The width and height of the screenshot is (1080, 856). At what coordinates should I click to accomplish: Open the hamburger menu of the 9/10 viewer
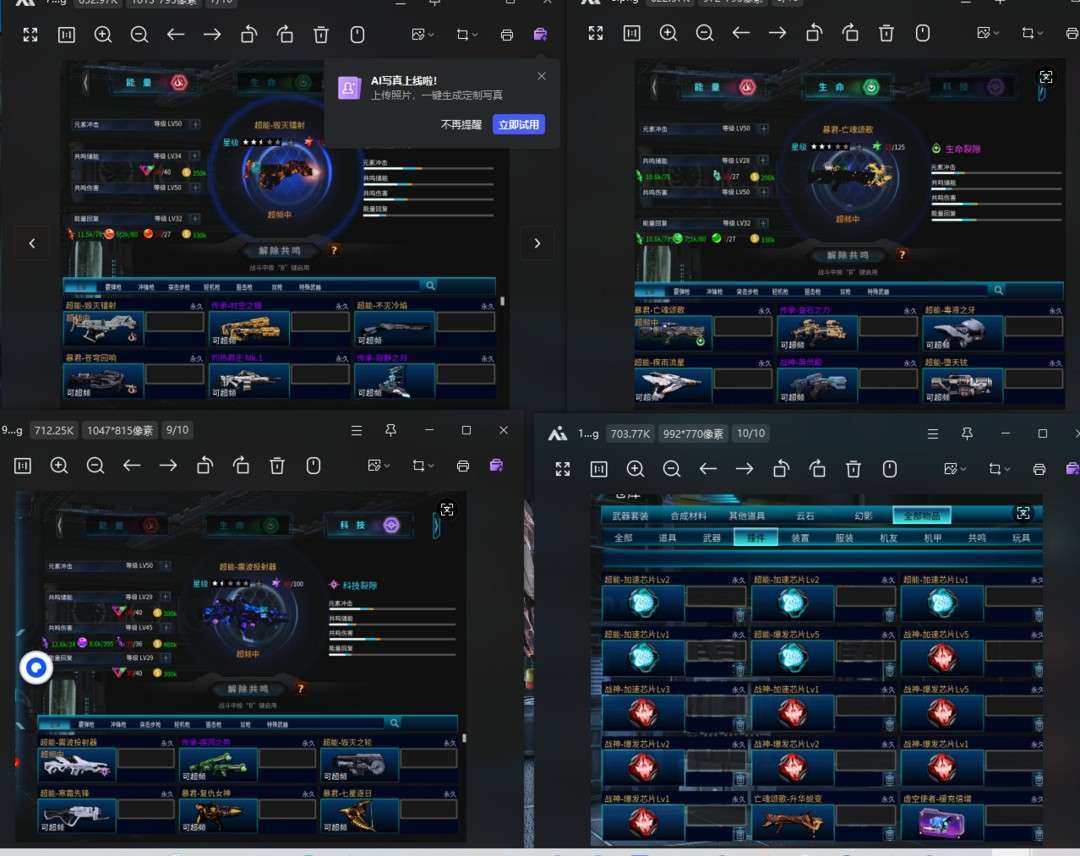[x=355, y=430]
